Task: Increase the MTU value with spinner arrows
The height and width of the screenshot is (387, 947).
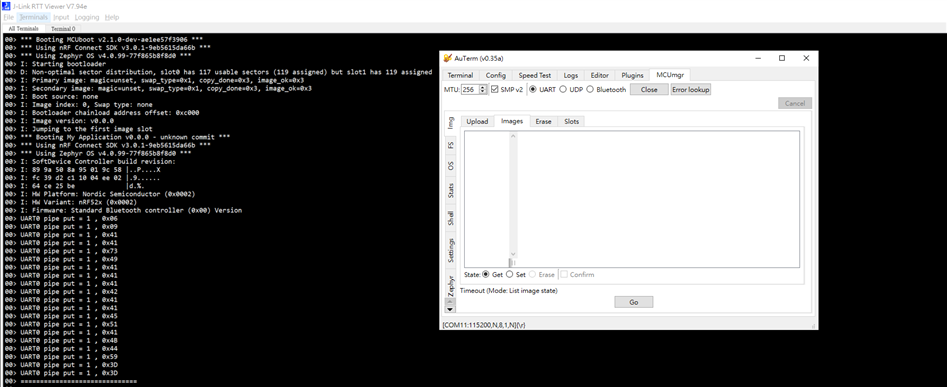Action: 483,87
